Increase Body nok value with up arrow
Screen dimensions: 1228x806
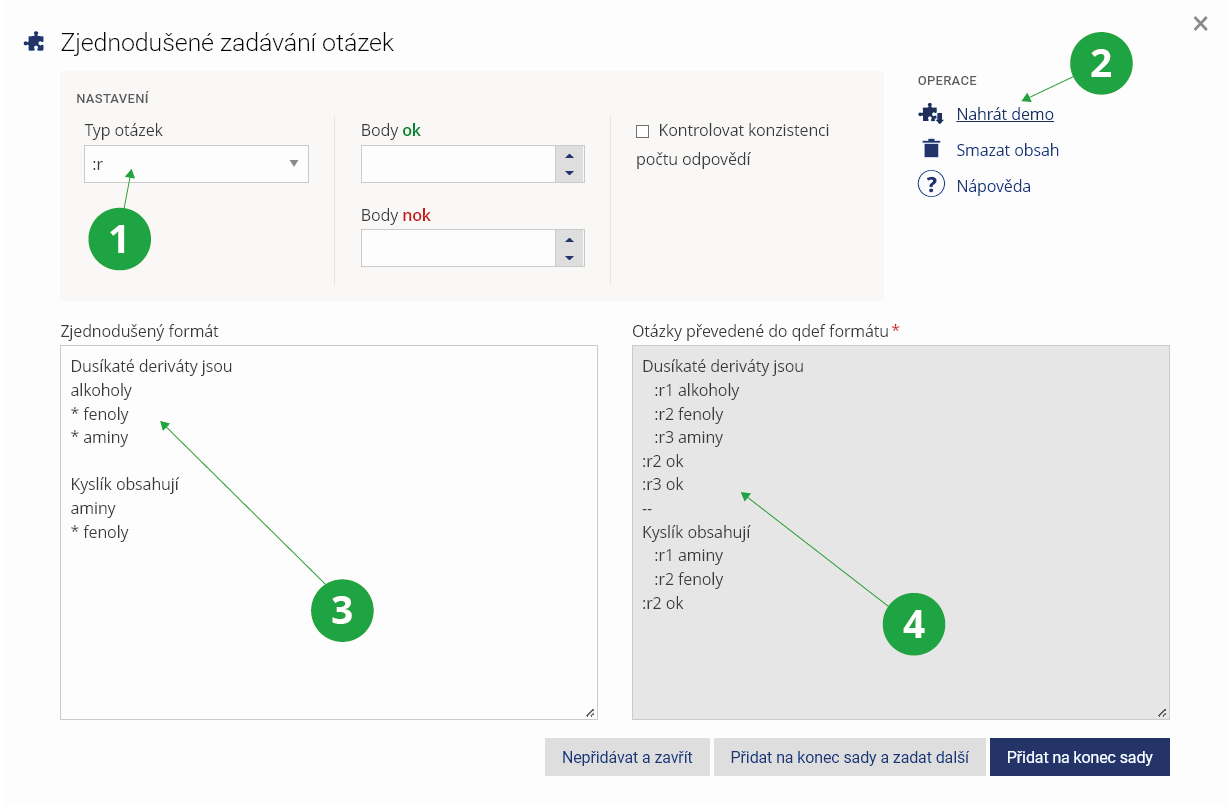(x=569, y=239)
